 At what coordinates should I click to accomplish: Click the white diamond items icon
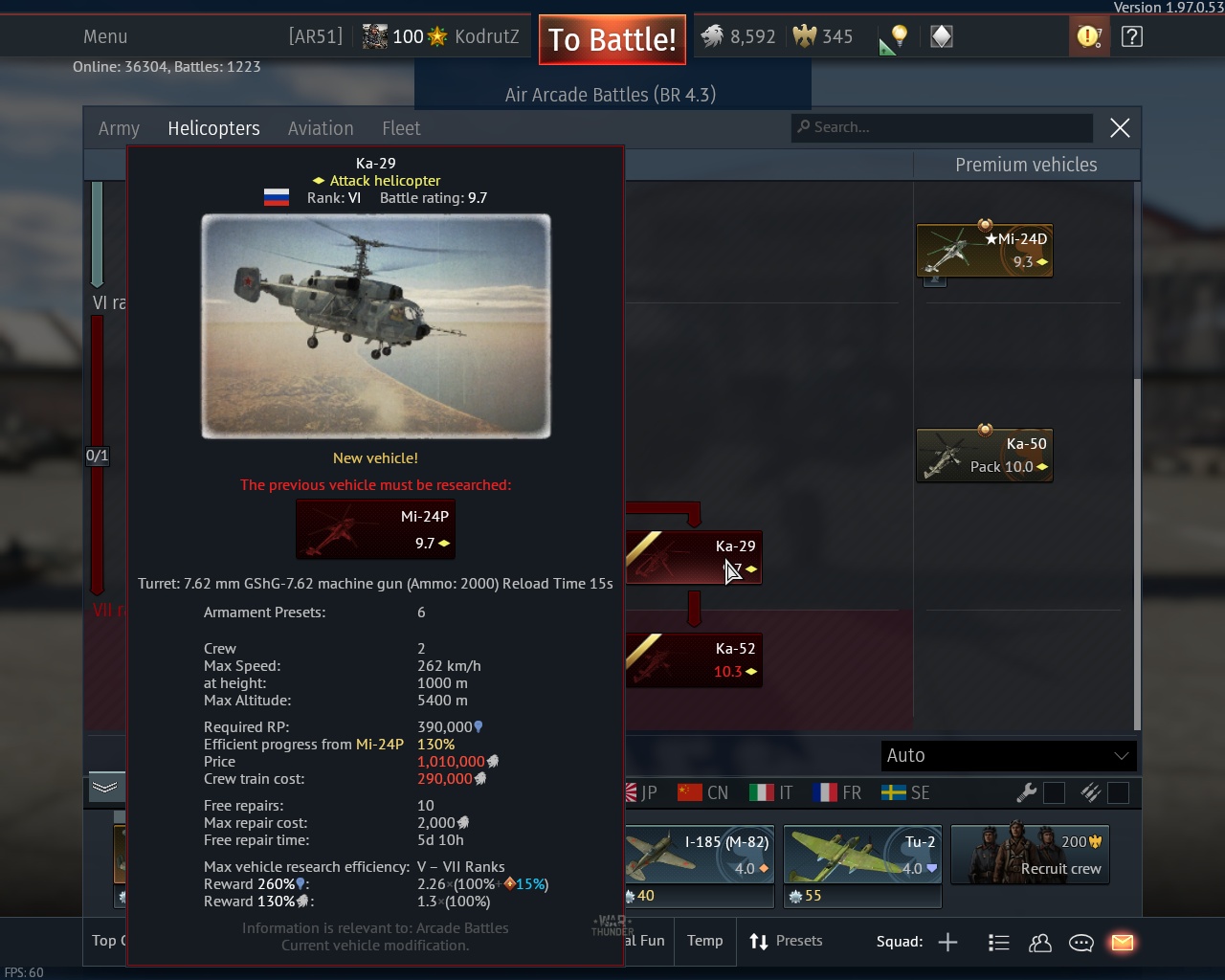[942, 36]
